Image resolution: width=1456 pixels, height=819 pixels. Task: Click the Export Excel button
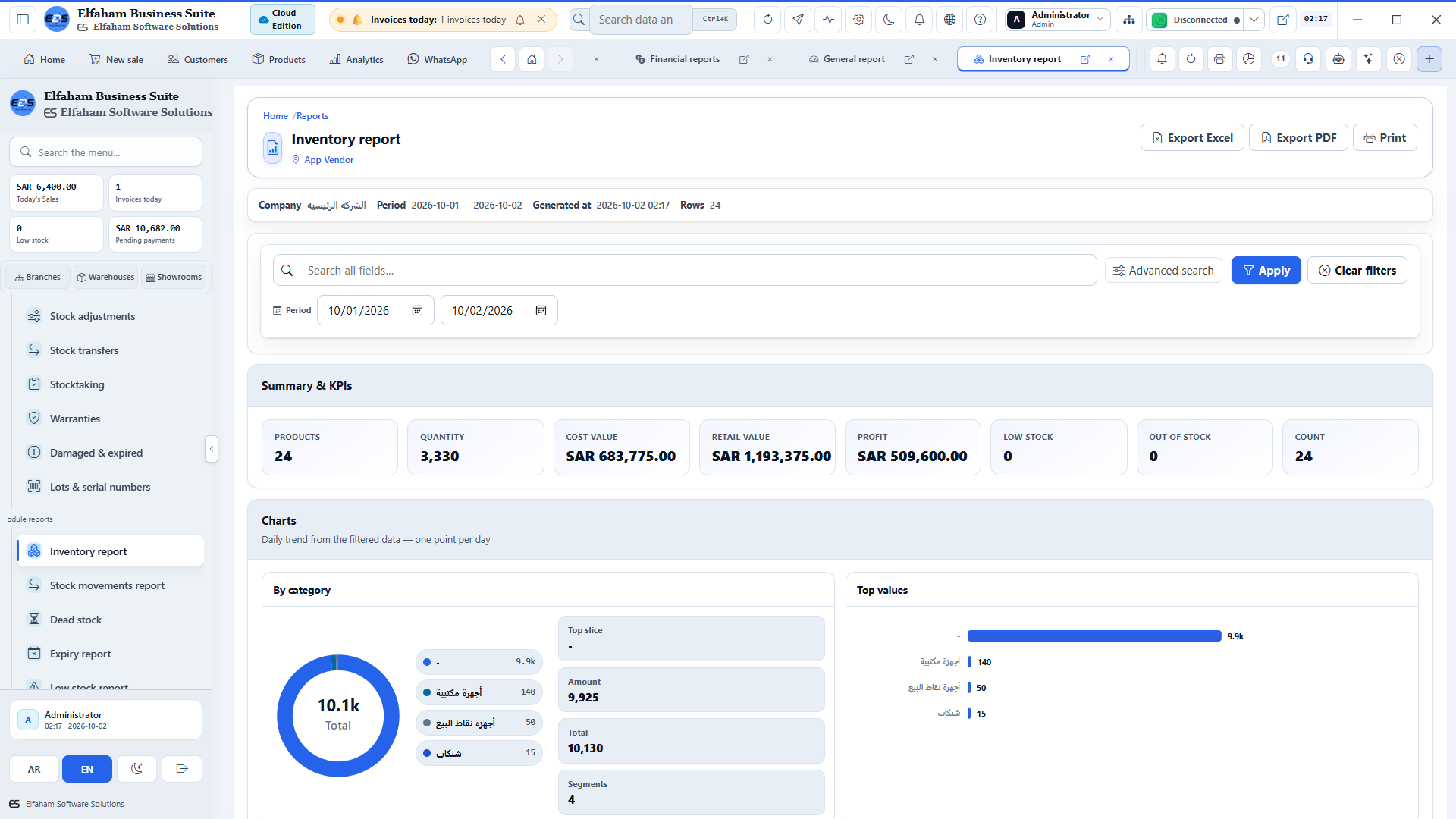pos(1192,138)
